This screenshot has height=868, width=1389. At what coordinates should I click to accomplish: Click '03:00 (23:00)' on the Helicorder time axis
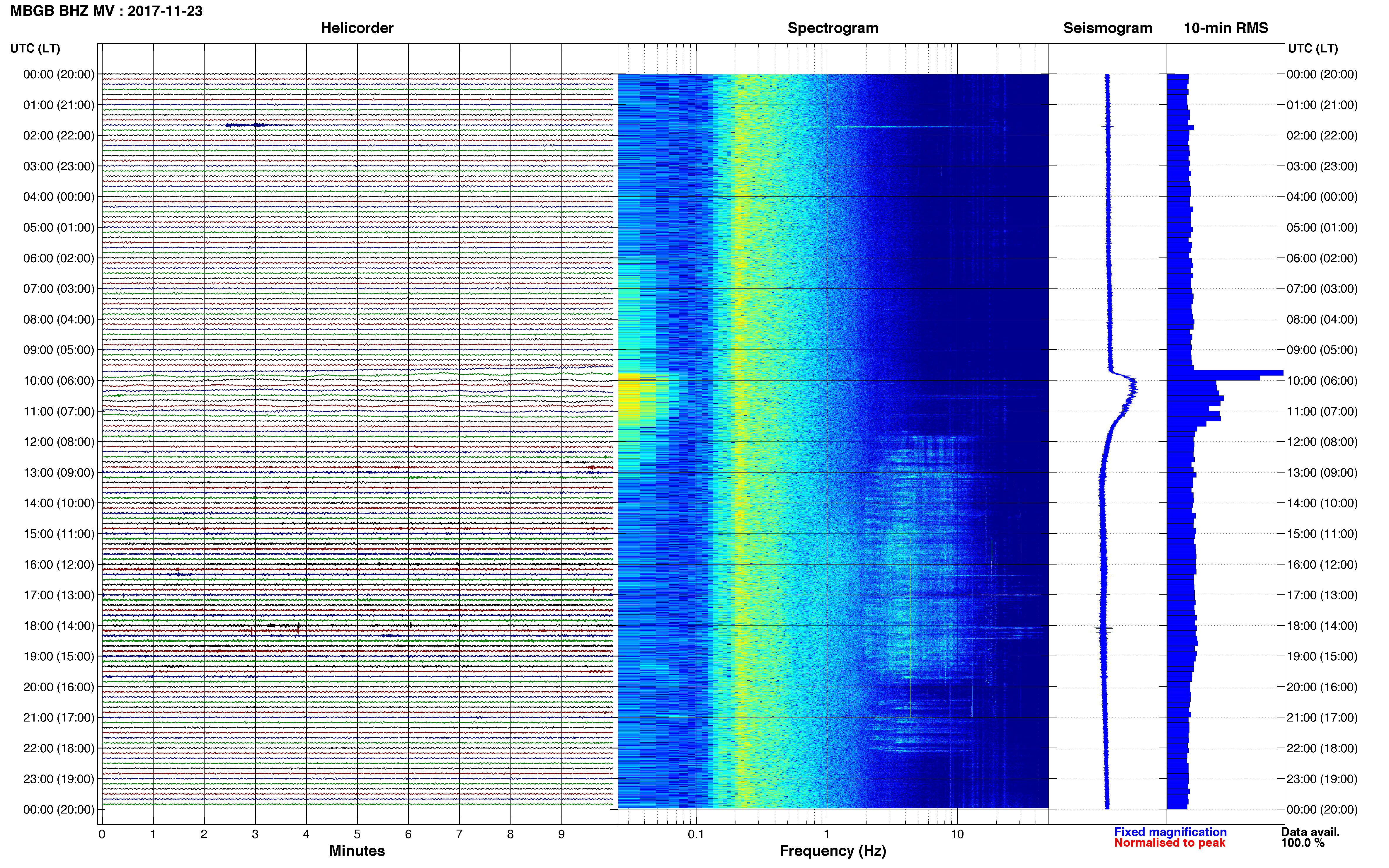(59, 166)
